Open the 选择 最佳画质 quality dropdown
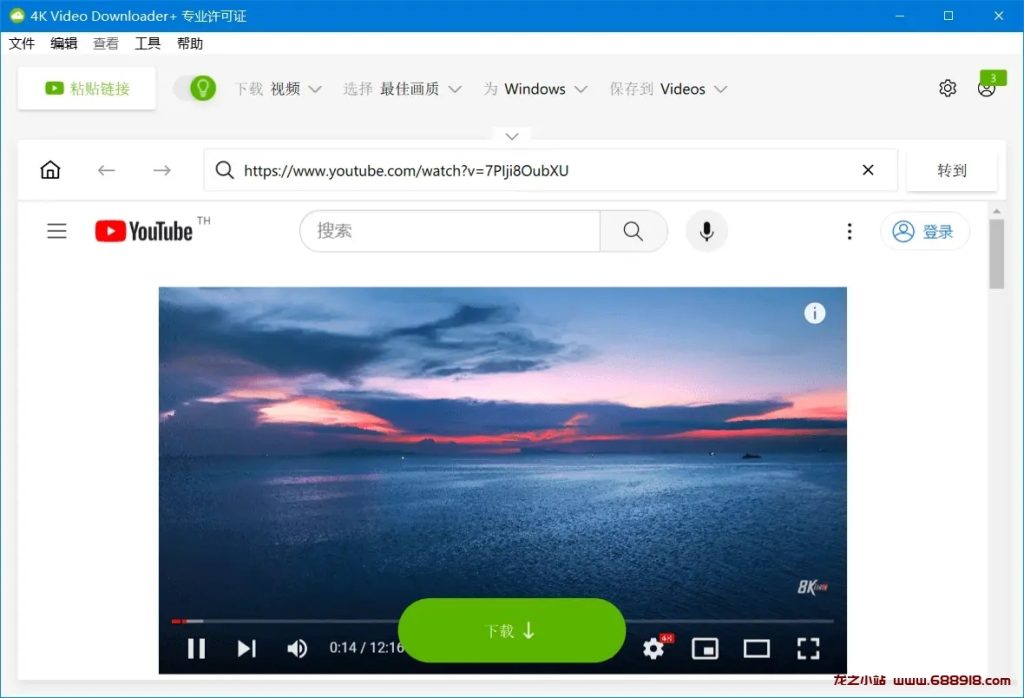The width and height of the screenshot is (1024, 698). point(402,89)
